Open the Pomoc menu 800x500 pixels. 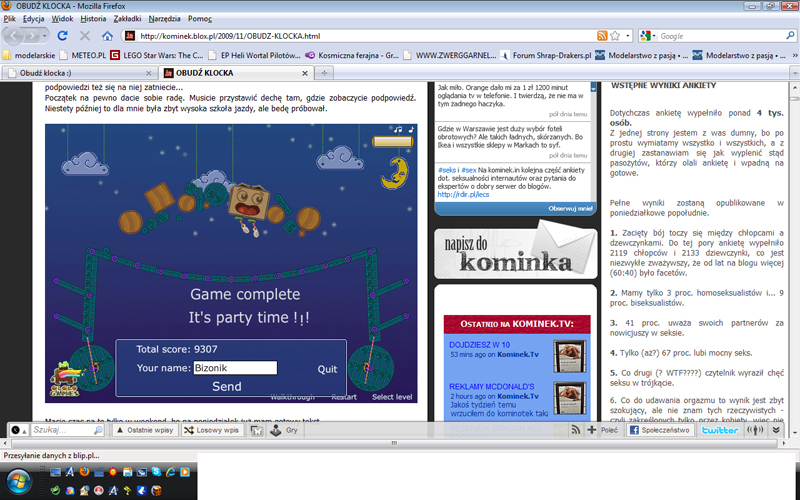(x=199, y=19)
